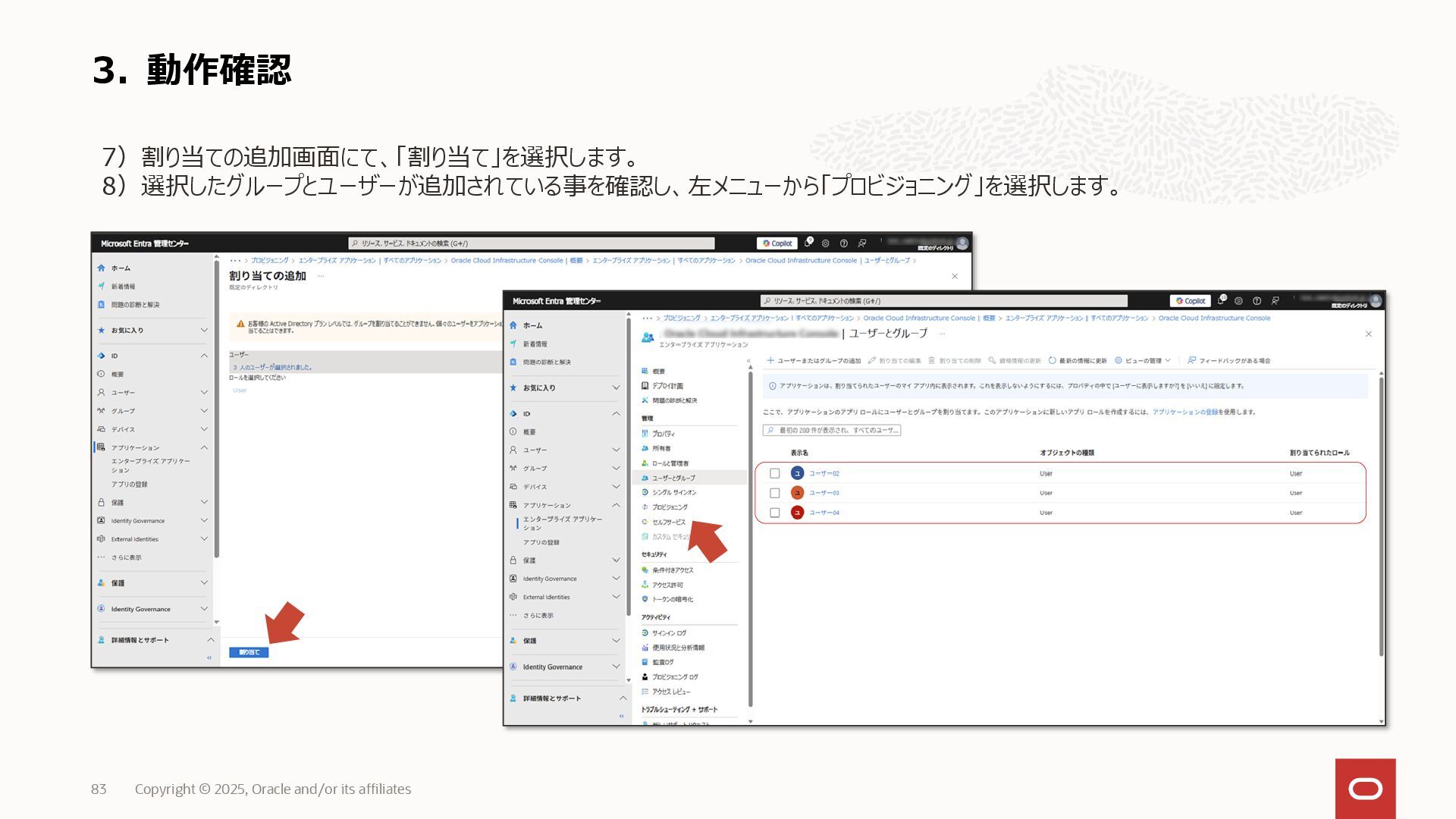
Task: Open アクセス許可 in the app menu
Action: (667, 585)
